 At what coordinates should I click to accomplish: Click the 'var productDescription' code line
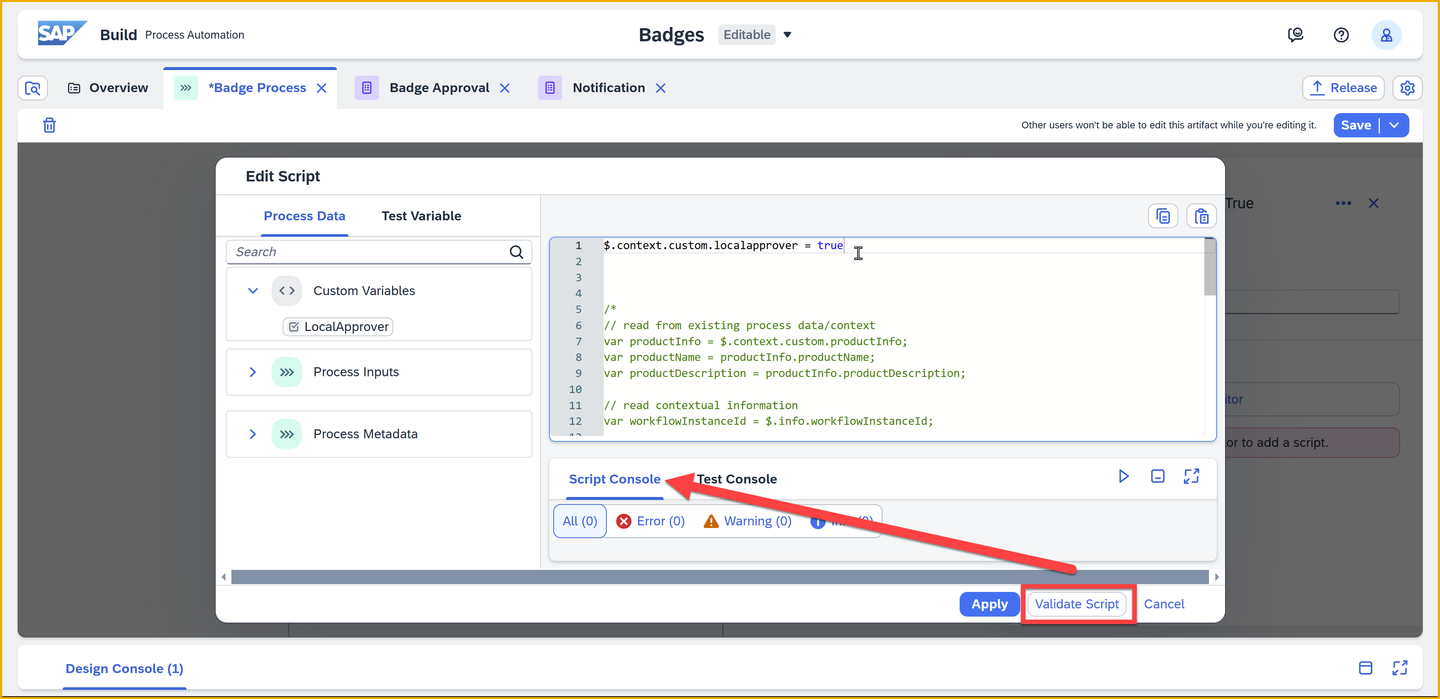785,373
